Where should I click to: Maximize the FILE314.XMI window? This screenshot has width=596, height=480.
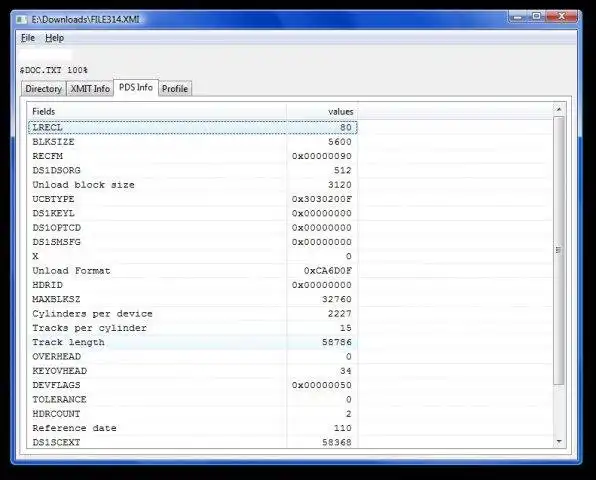coord(536,17)
